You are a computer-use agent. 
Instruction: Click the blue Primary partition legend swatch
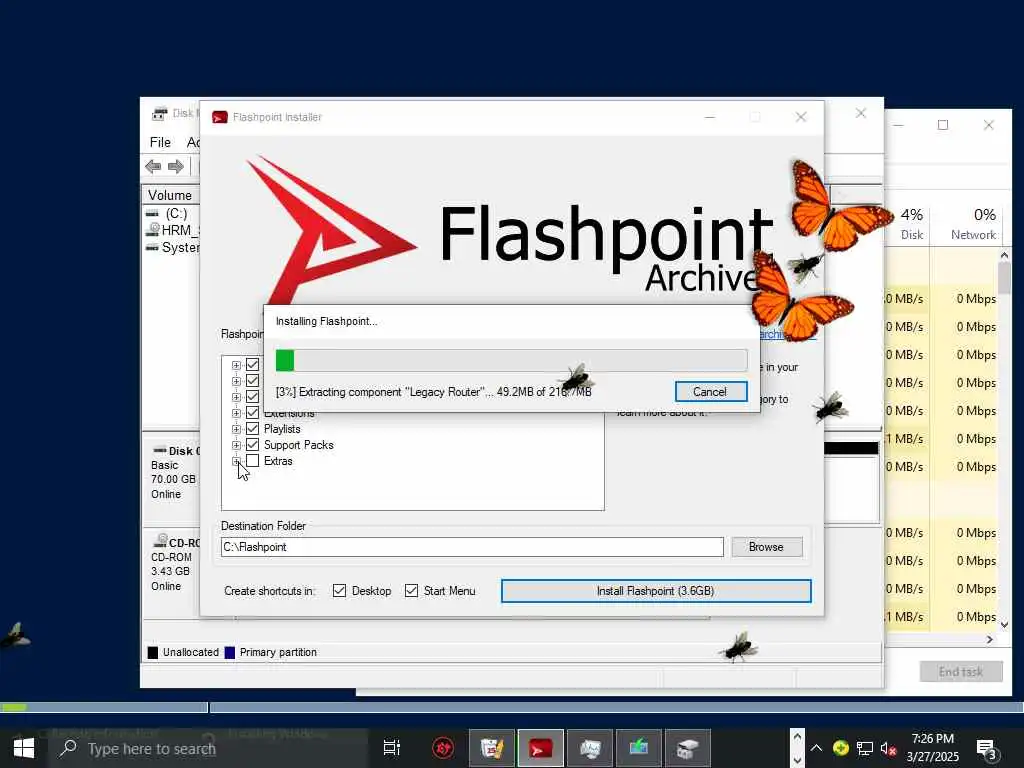230,652
